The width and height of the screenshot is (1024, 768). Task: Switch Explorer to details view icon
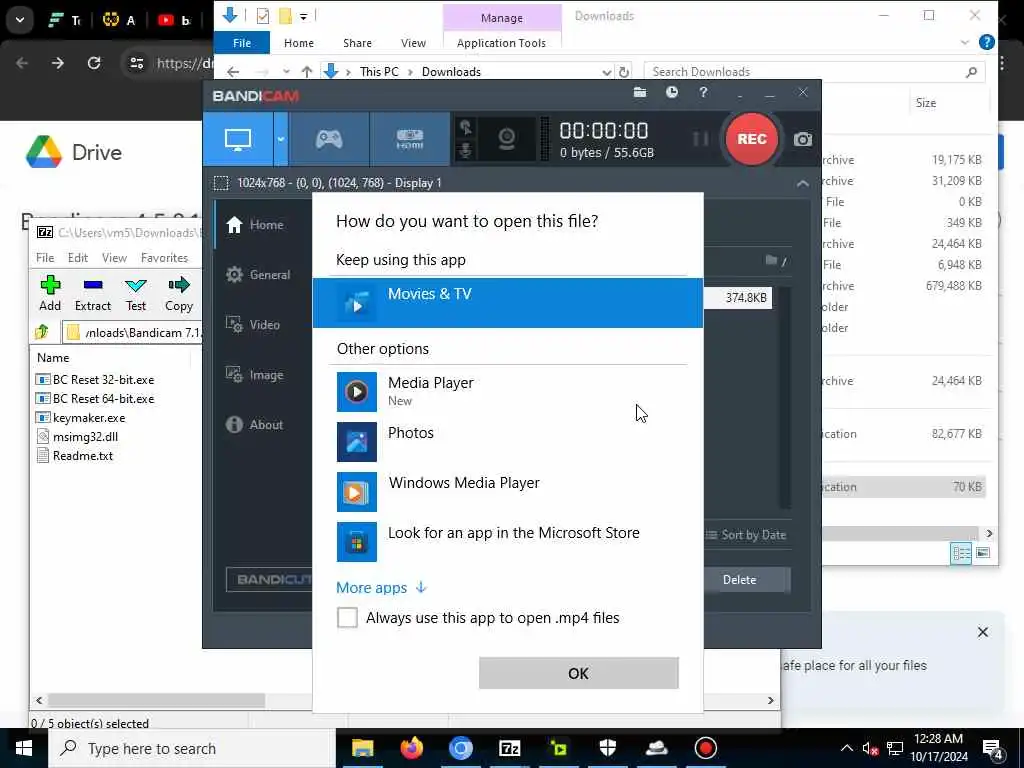click(961, 554)
